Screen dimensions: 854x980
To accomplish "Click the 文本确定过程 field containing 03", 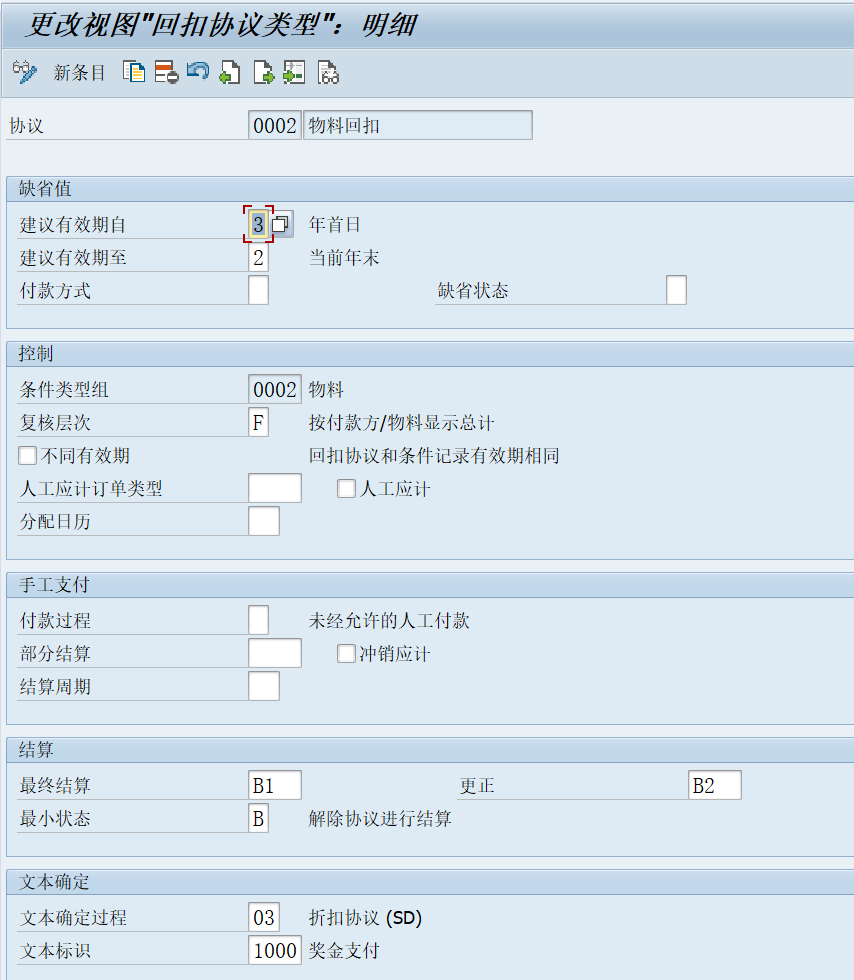I will click(264, 917).
